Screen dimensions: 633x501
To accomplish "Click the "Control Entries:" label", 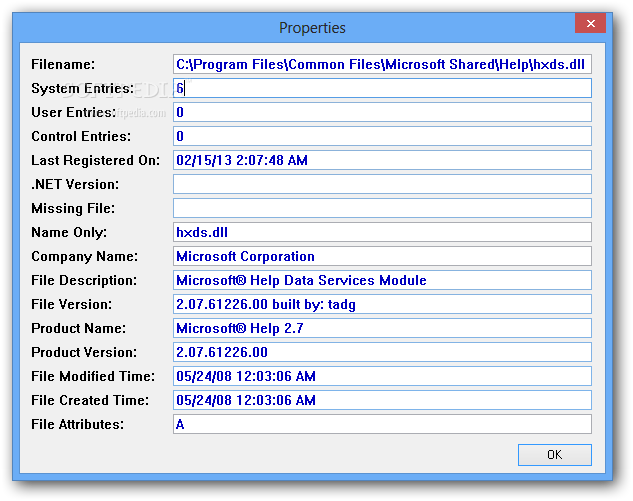I will point(81,136).
